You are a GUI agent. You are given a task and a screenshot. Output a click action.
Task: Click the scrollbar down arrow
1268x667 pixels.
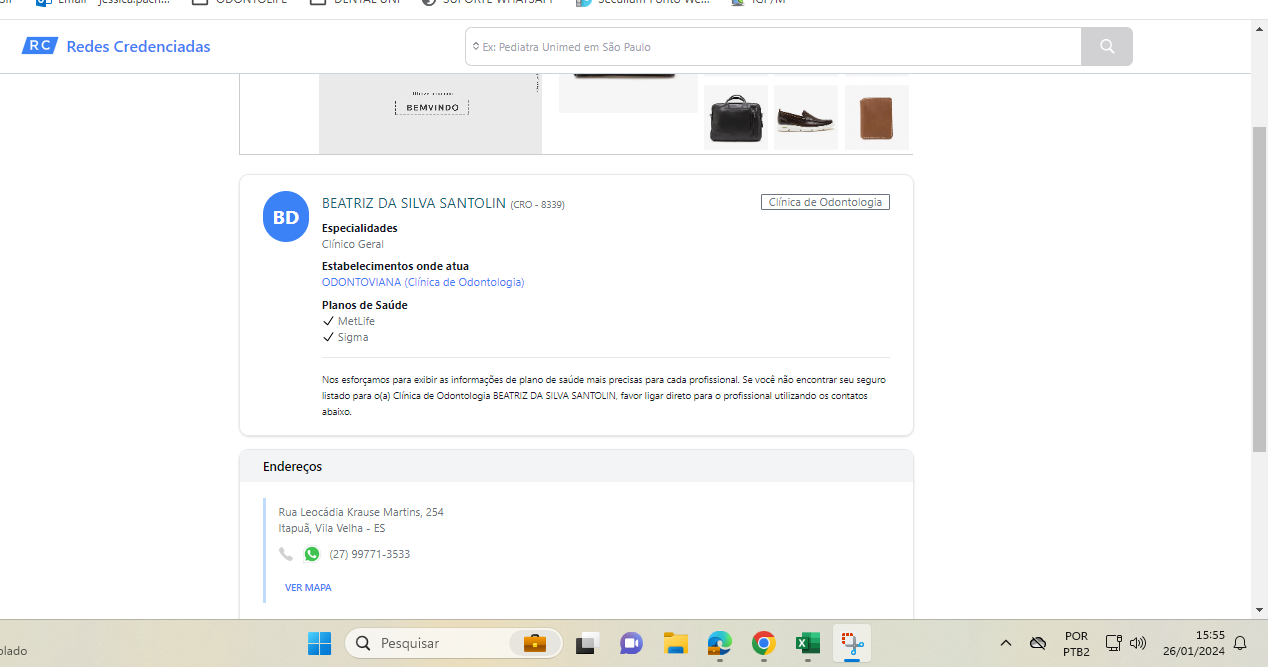click(1260, 609)
